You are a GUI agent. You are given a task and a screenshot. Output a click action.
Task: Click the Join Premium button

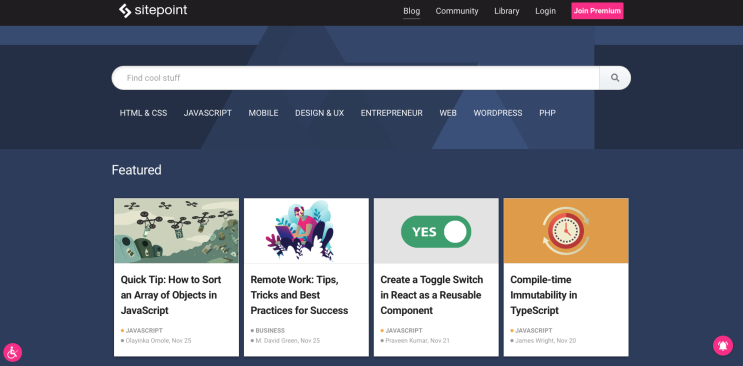pyautogui.click(x=597, y=11)
